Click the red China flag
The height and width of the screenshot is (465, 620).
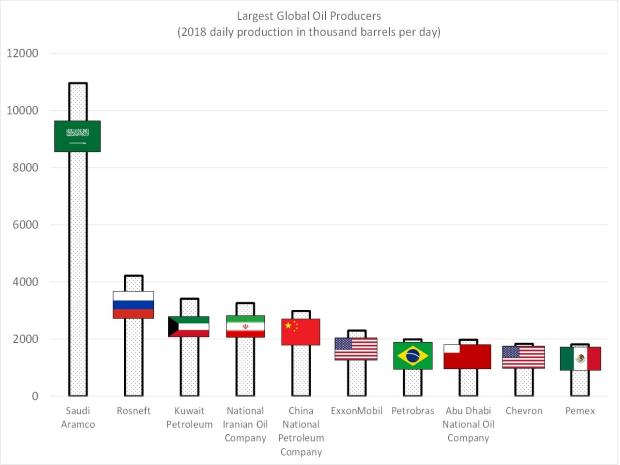[300, 331]
